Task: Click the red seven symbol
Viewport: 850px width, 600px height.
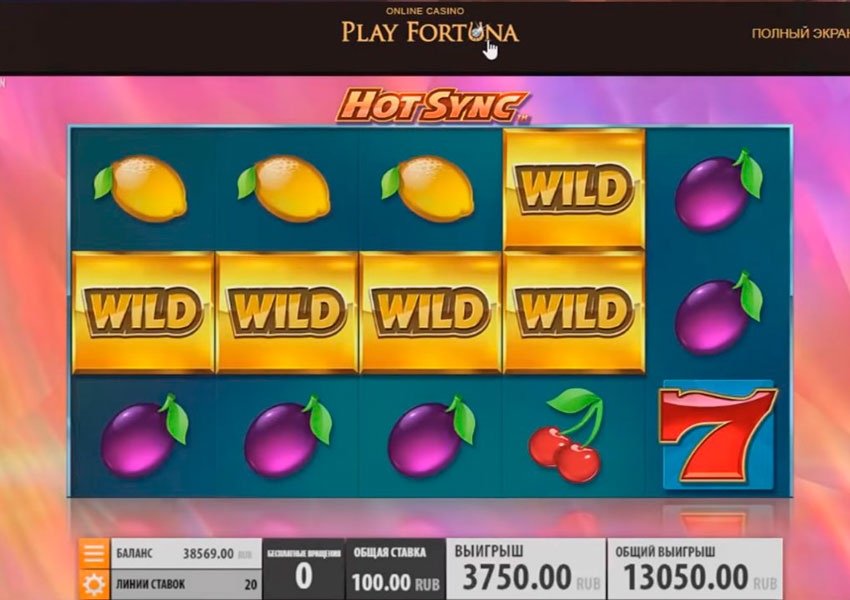Action: pyautogui.click(x=718, y=434)
